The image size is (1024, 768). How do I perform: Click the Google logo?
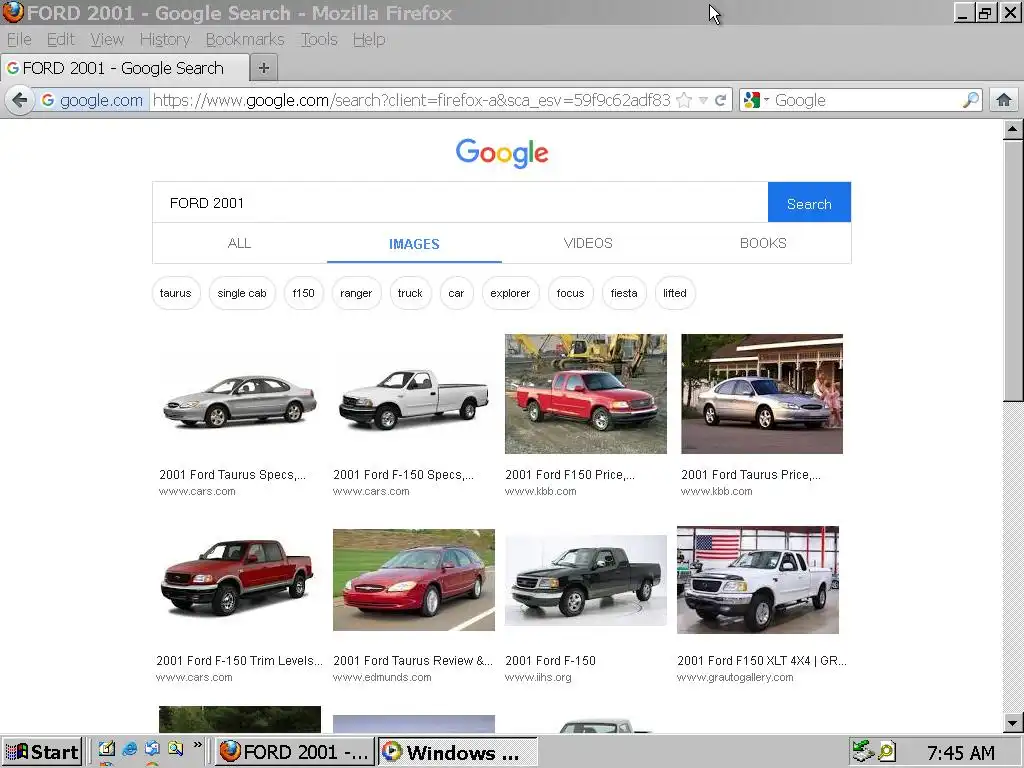pyautogui.click(x=502, y=153)
